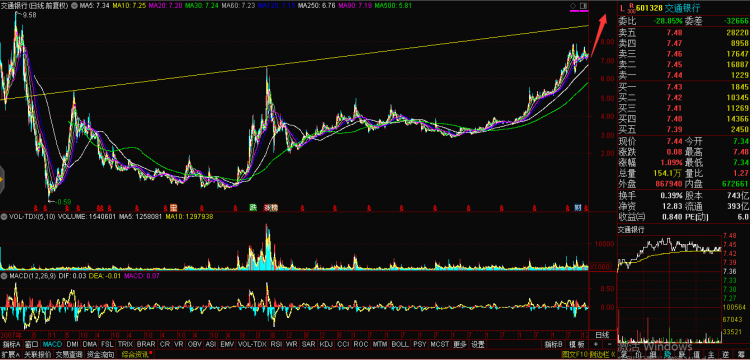Click the green 跌 event marker
Screen dimensions: 750x360
click(253, 207)
